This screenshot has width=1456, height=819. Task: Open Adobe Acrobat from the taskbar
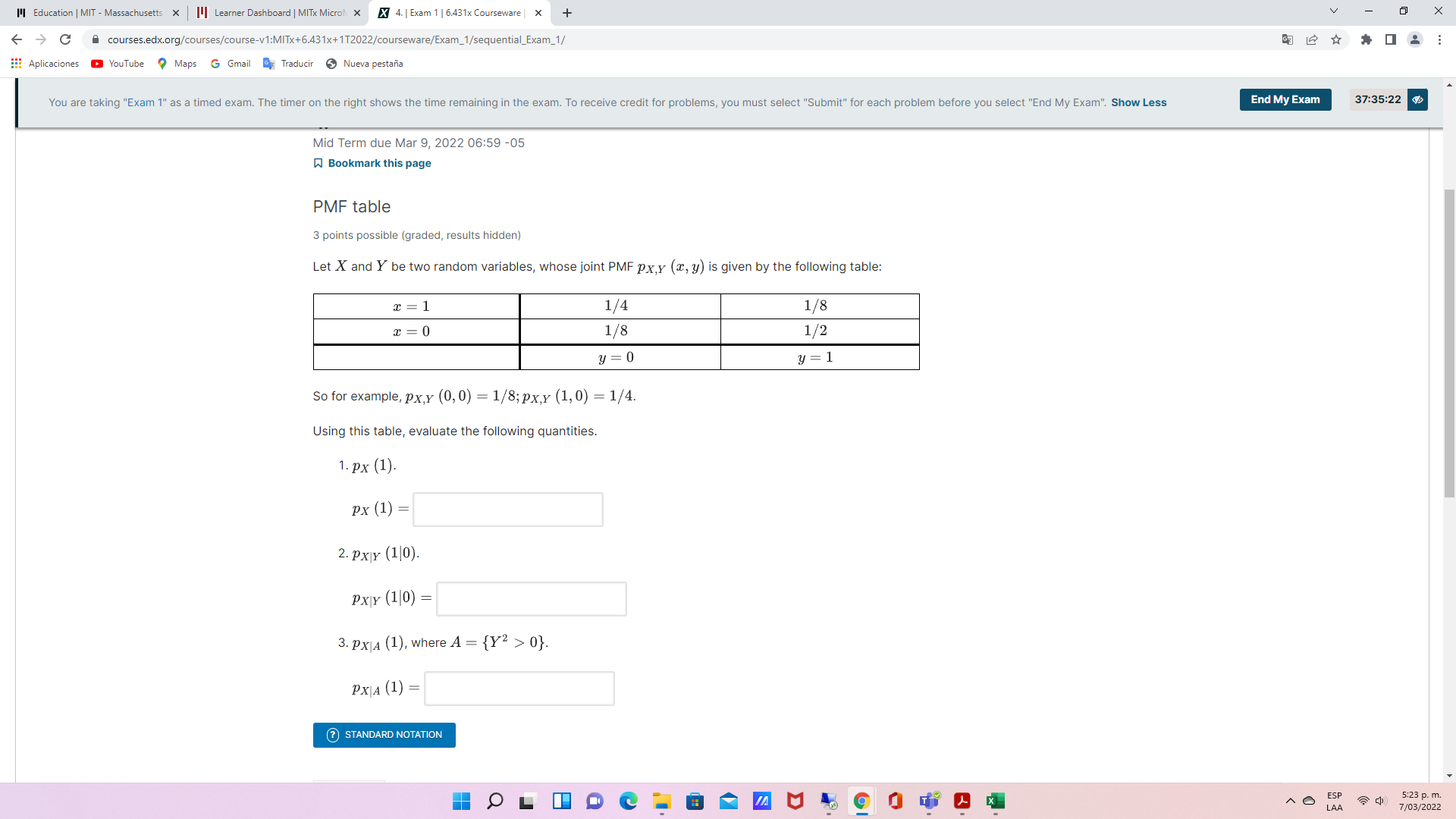962,801
